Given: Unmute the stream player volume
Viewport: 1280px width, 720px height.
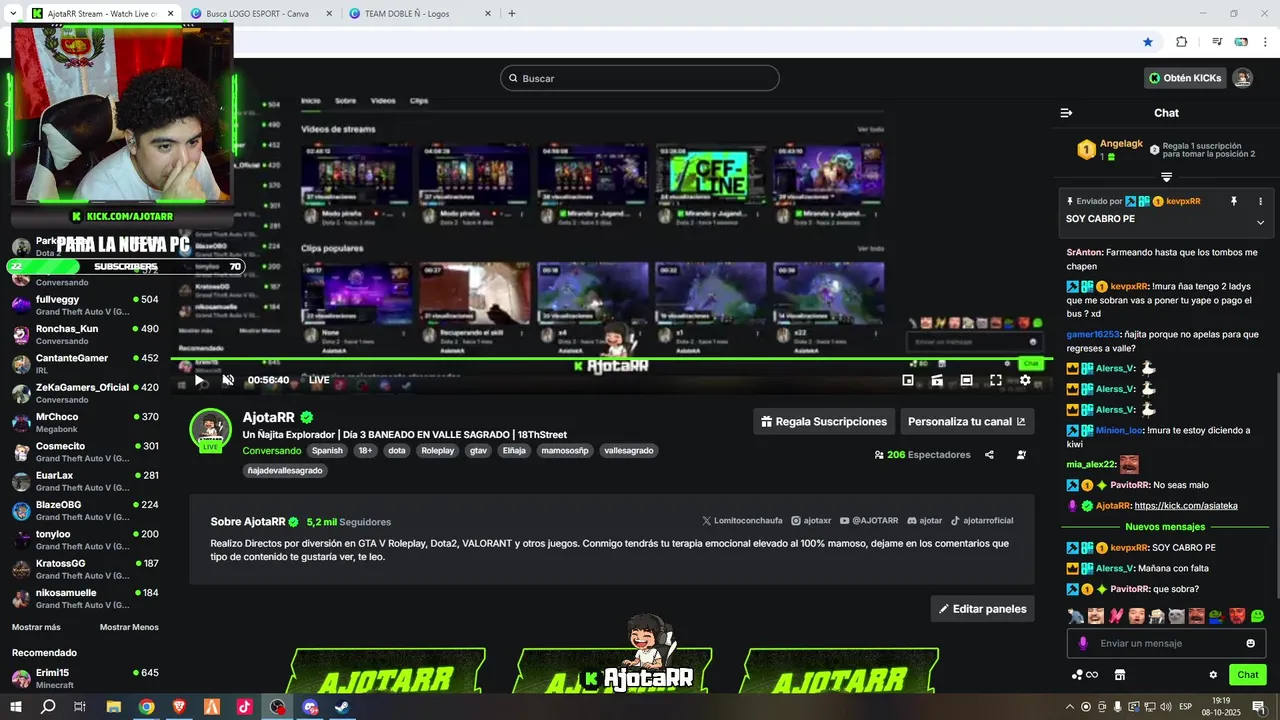Looking at the screenshot, I should click(228, 380).
